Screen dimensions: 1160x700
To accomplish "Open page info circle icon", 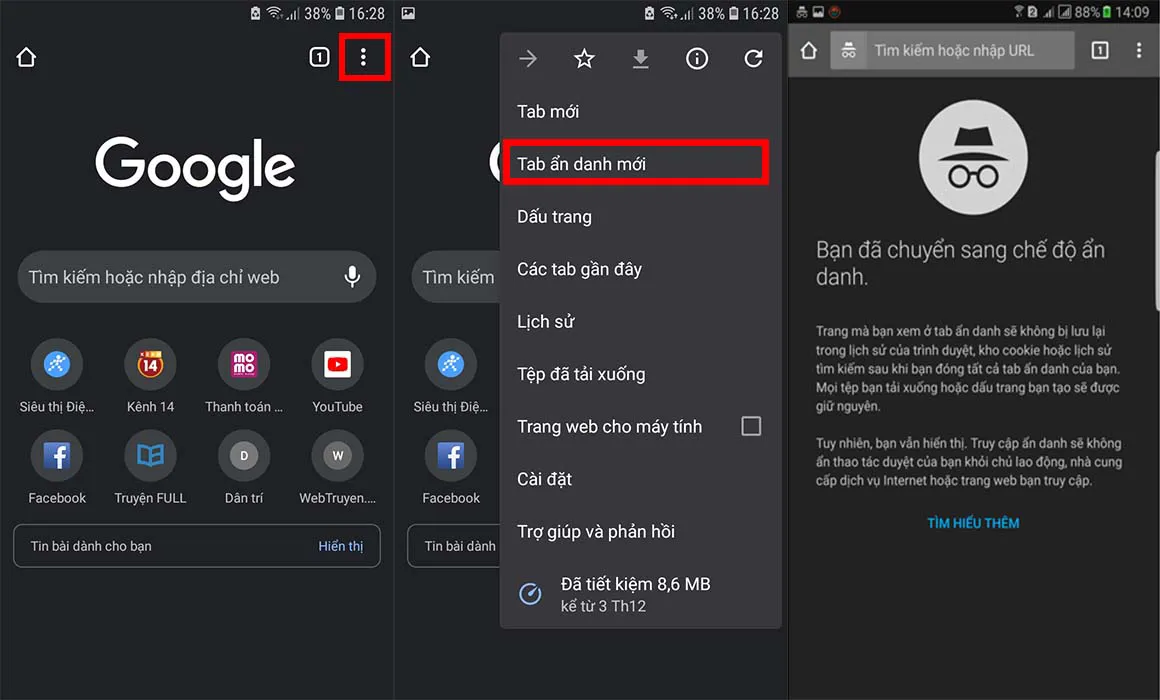I will point(697,59).
